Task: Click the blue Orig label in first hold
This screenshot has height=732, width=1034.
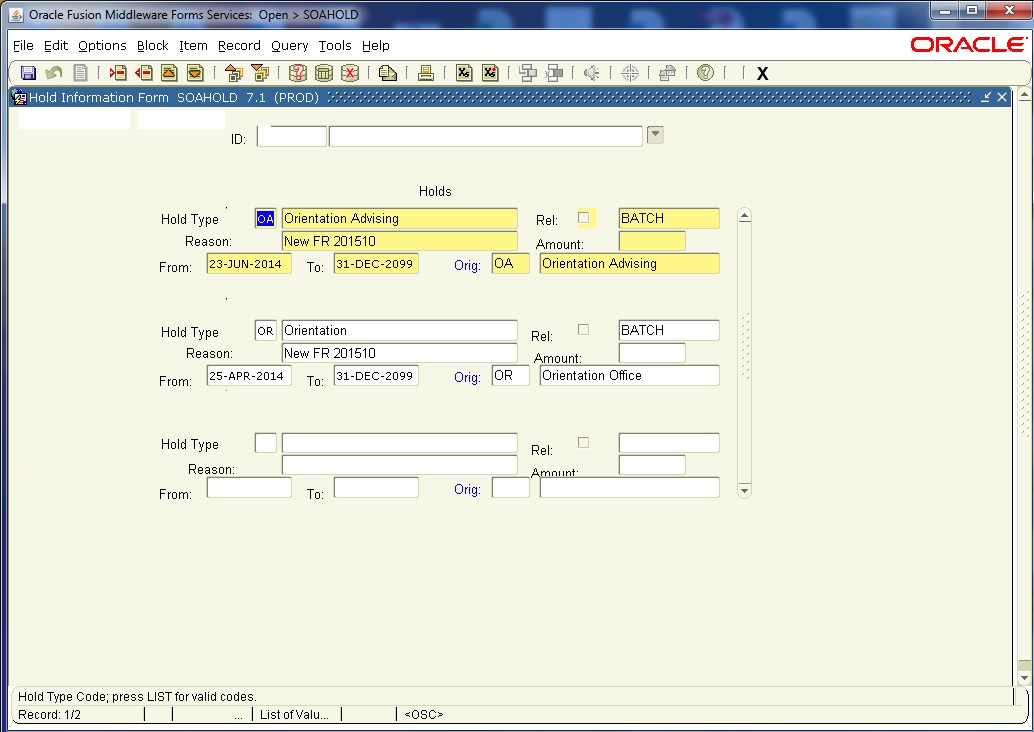Action: (x=467, y=265)
